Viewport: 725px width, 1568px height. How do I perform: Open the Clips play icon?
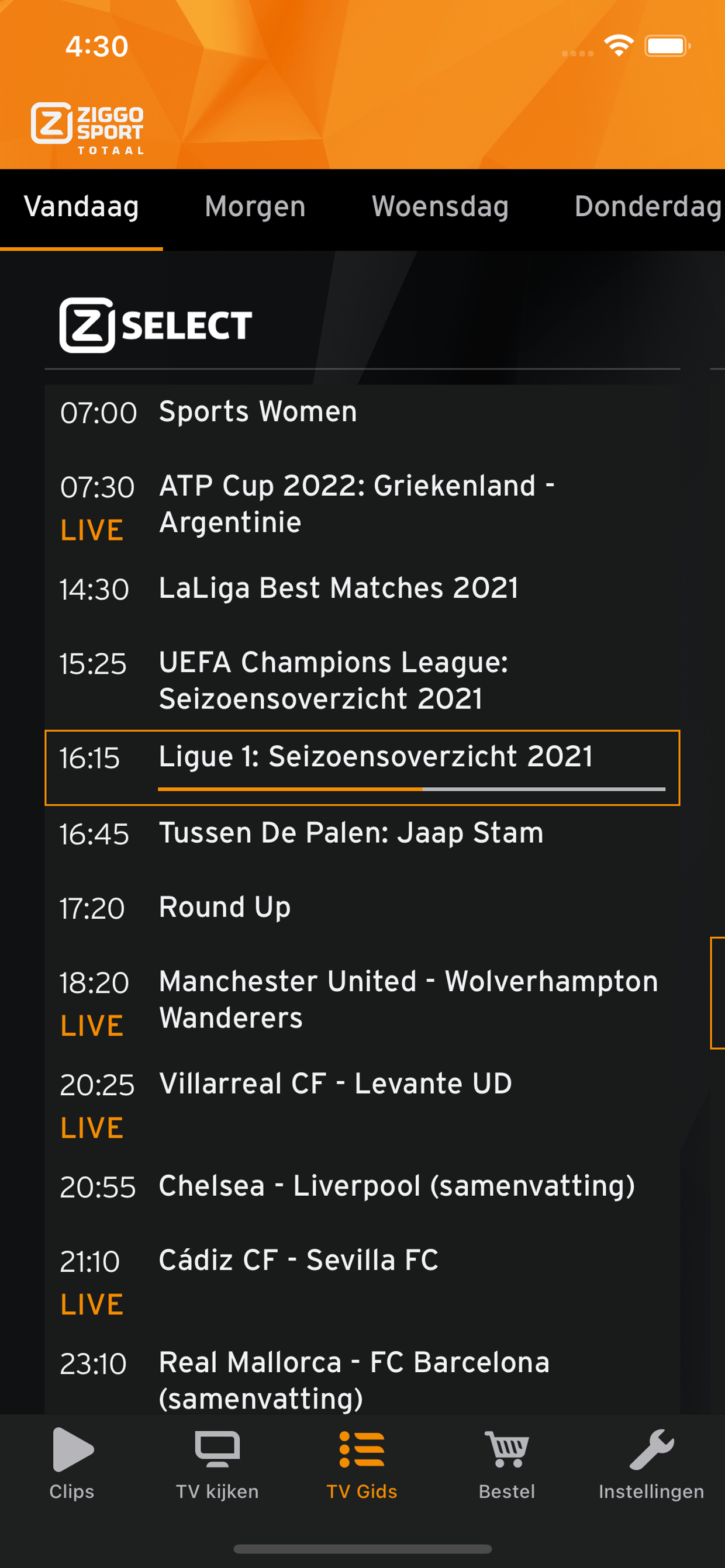coord(72,1449)
